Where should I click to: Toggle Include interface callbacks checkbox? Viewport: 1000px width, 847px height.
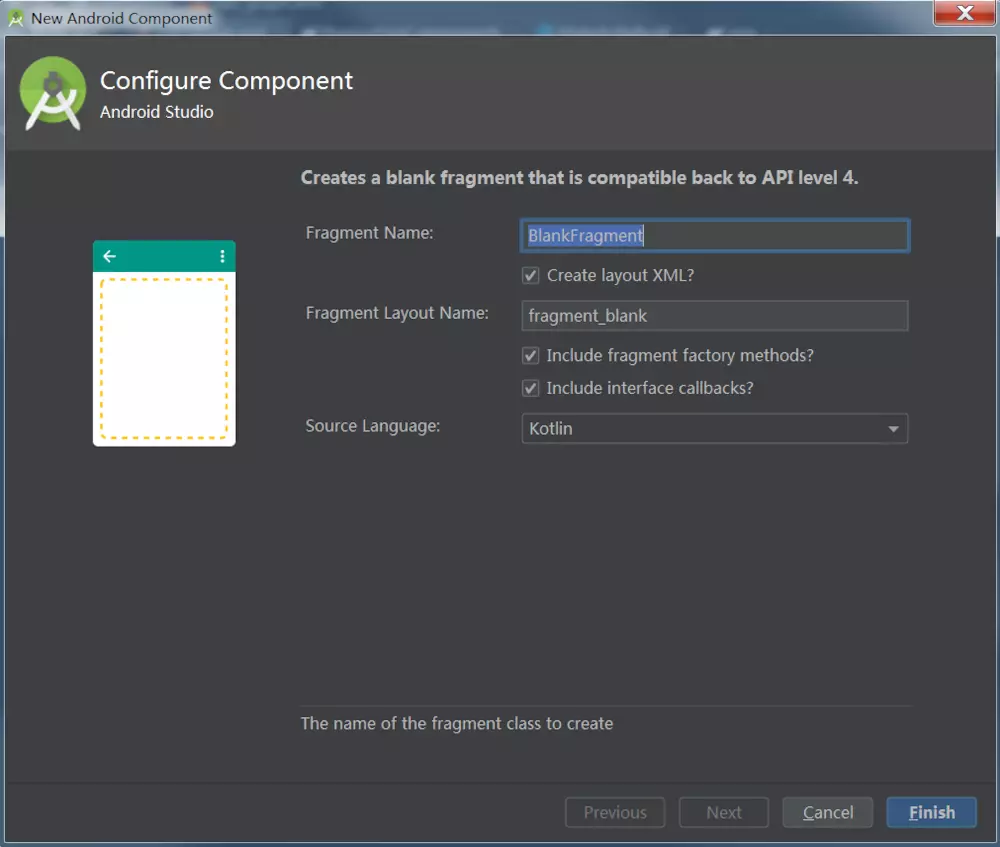click(x=531, y=388)
